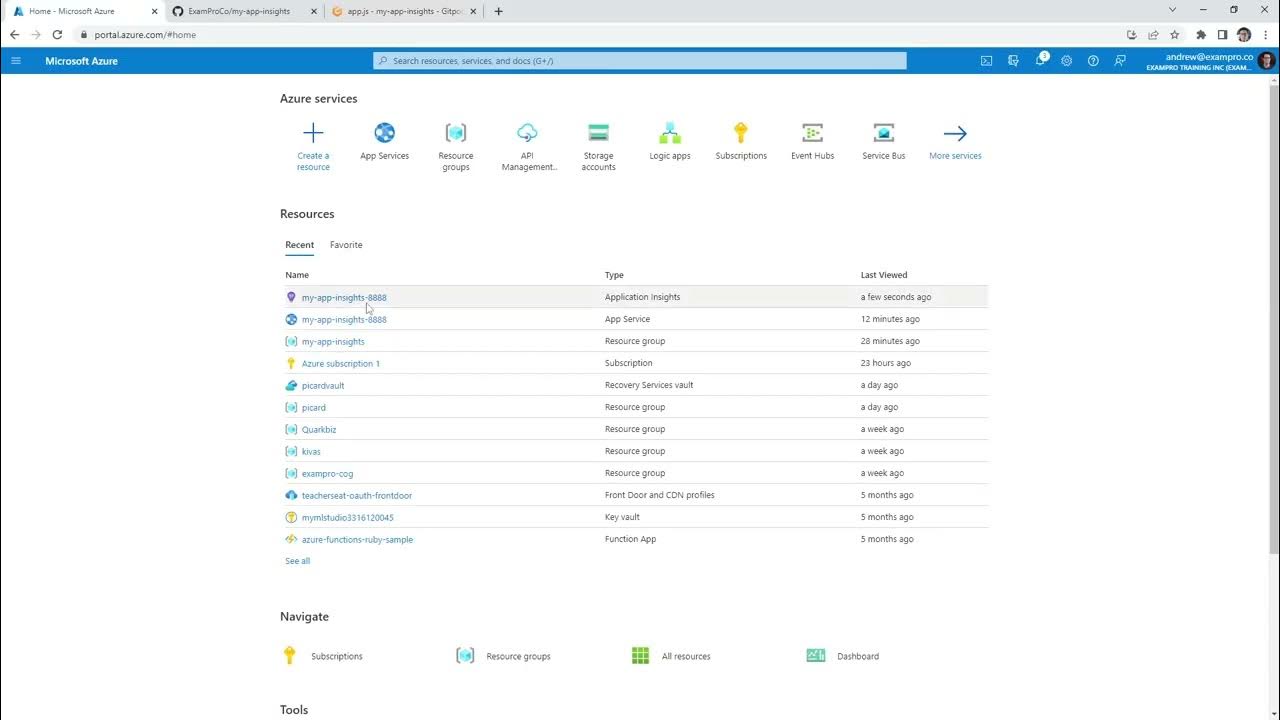1280x720 pixels.
Task: Switch to the Recent resources tab
Action: (299, 245)
